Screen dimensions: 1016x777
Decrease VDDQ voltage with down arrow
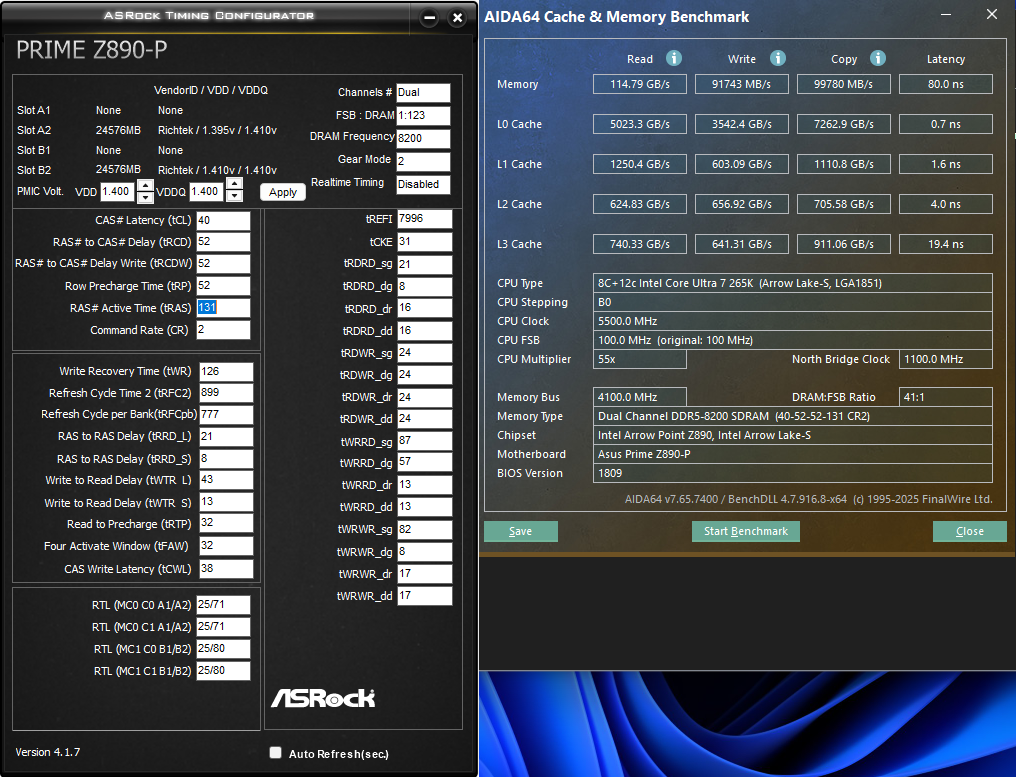(x=235, y=195)
